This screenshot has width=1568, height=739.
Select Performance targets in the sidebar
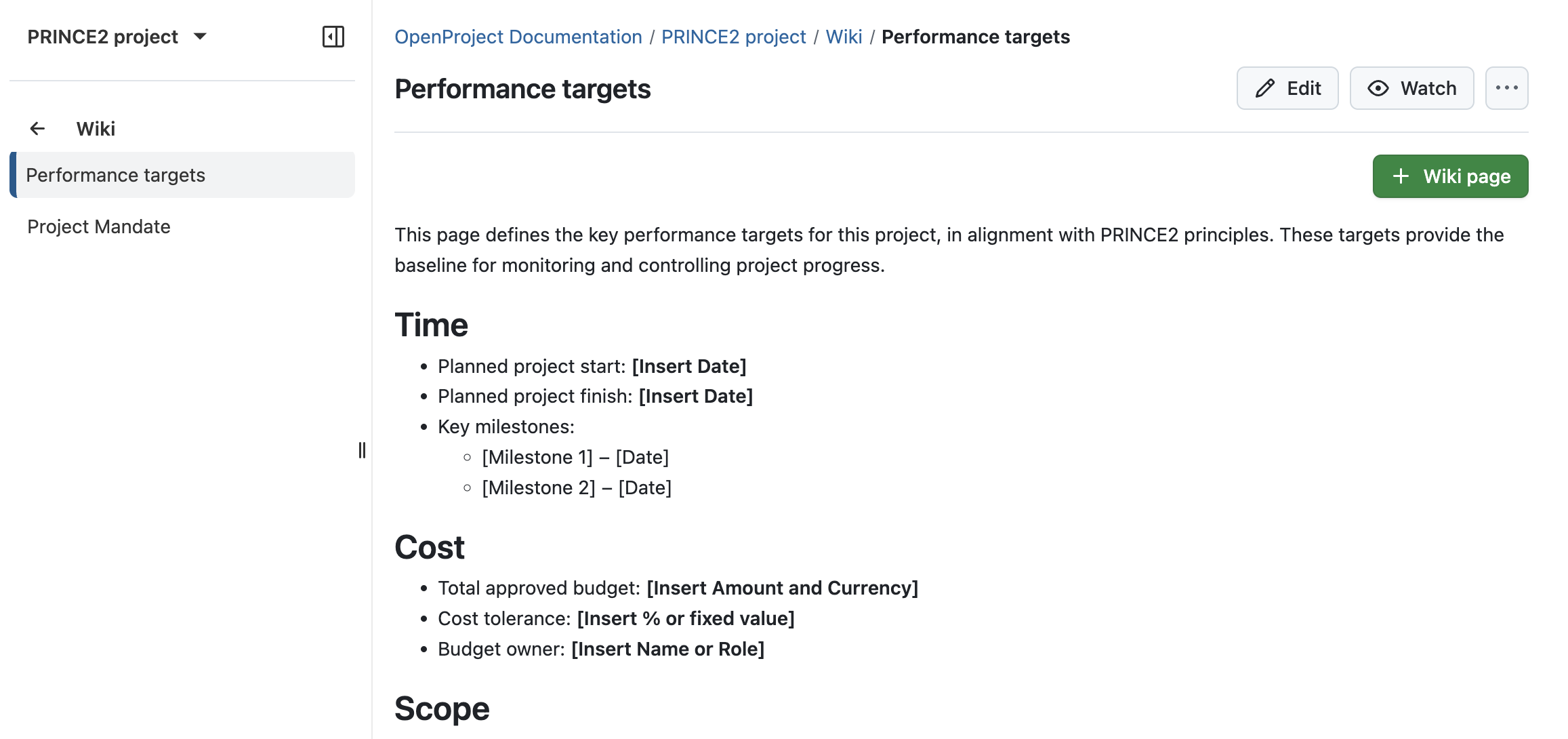[x=116, y=175]
